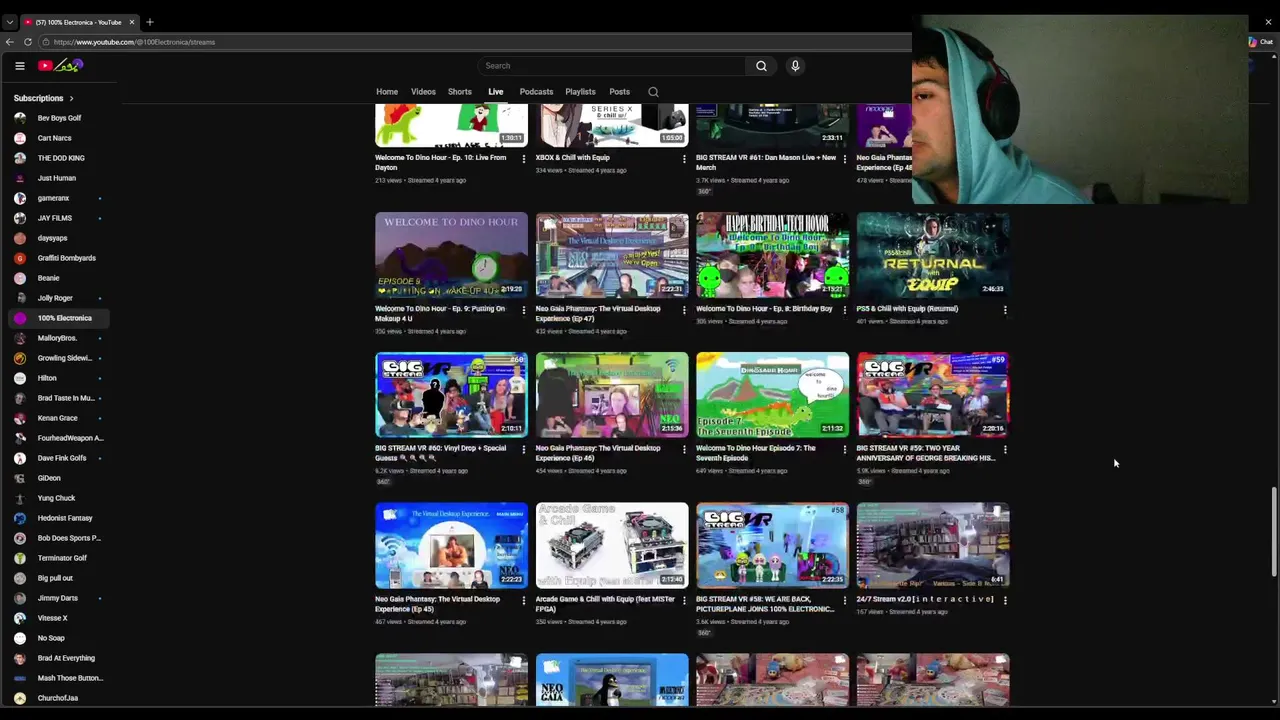Viewport: 1280px width, 720px height.
Task: Open options for Dino Hour Birthday Boy video
Action: point(845,310)
